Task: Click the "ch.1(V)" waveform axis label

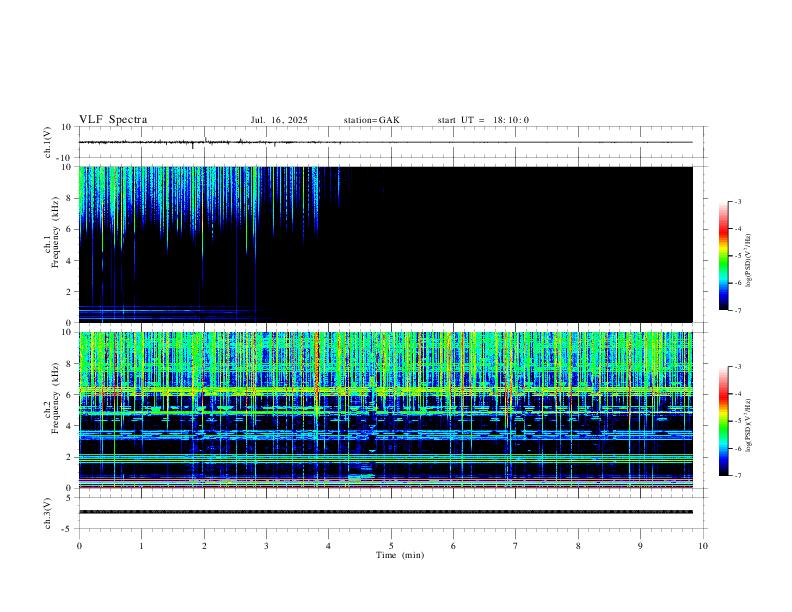Action: 48,142
